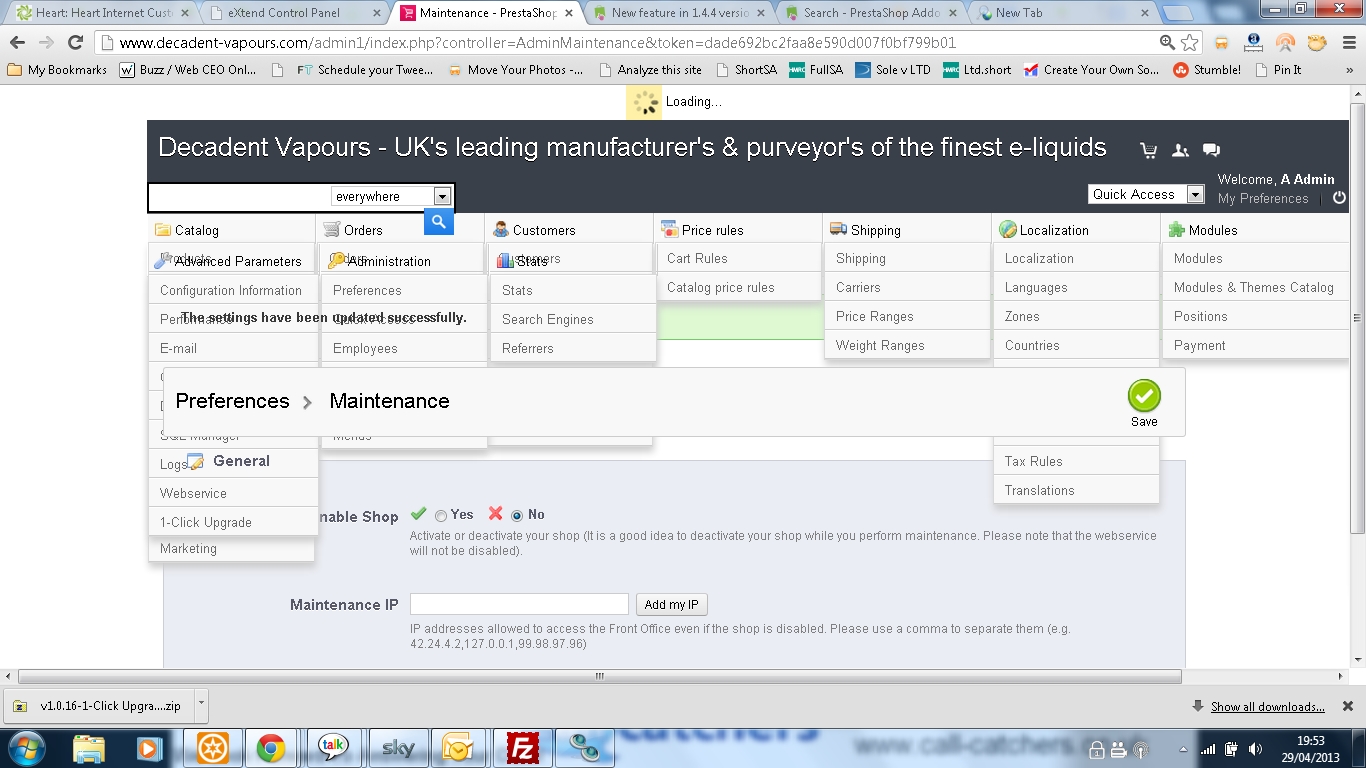Click the blue search magnifier button
The image size is (1366, 768).
[439, 222]
